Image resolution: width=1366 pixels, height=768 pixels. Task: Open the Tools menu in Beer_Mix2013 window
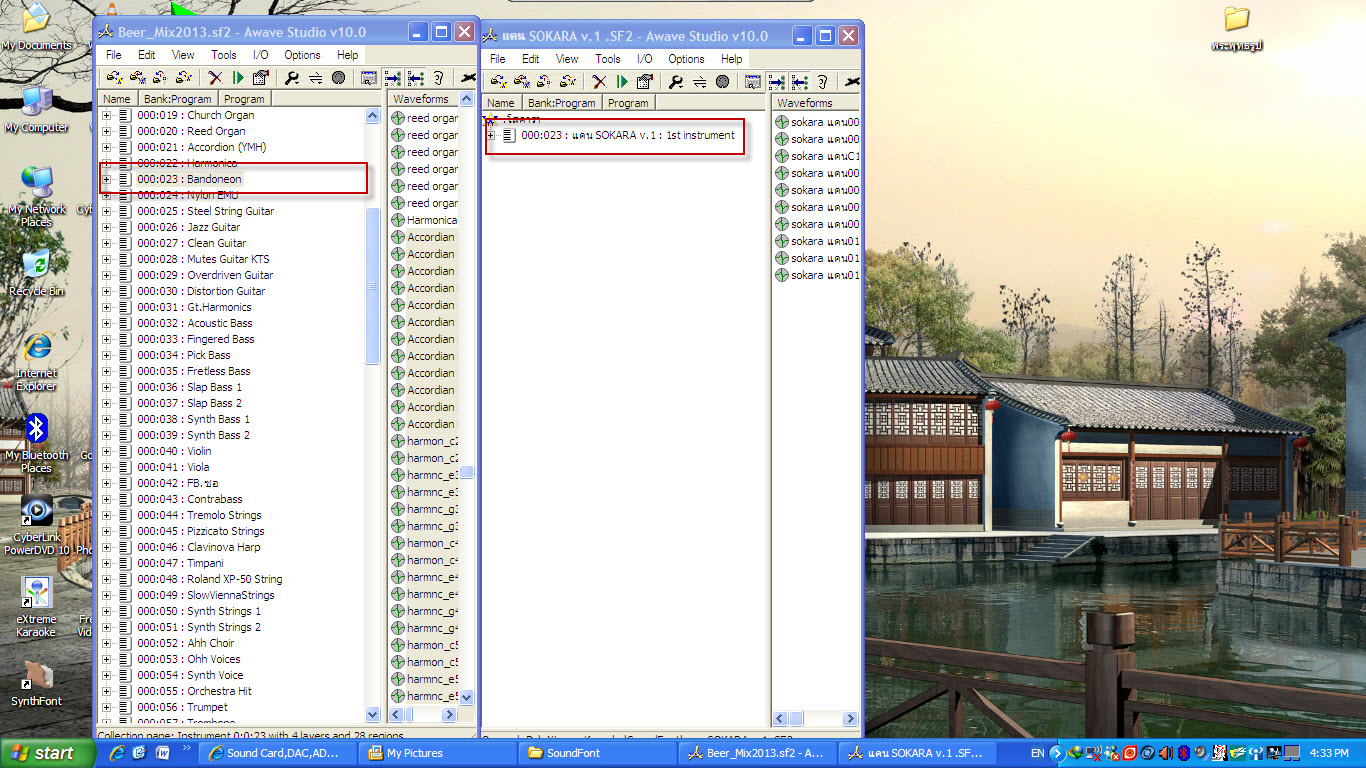point(224,55)
